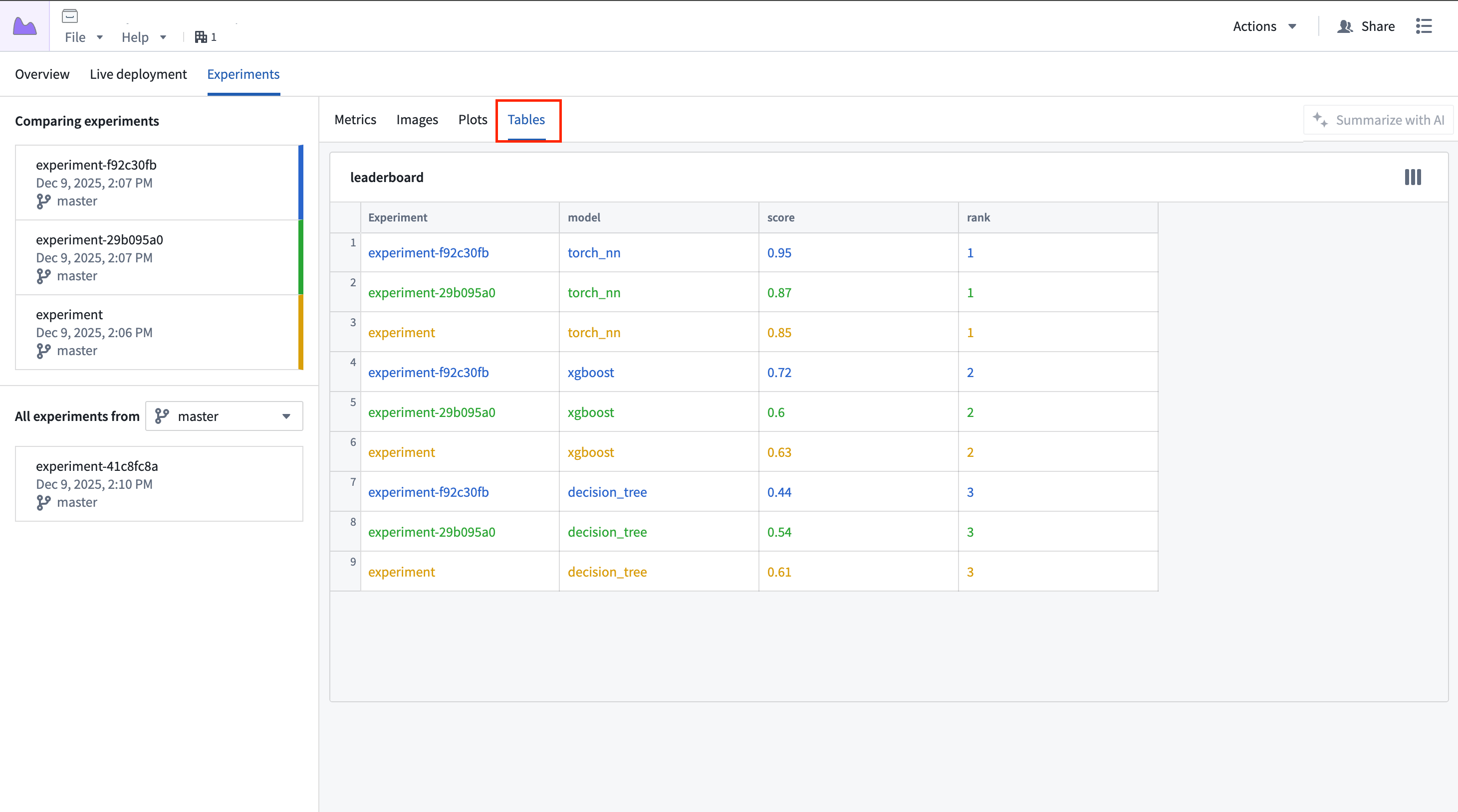Open experiment-f92c30fb from the leaderboard table
Image resolution: width=1458 pixels, height=812 pixels.
428,253
